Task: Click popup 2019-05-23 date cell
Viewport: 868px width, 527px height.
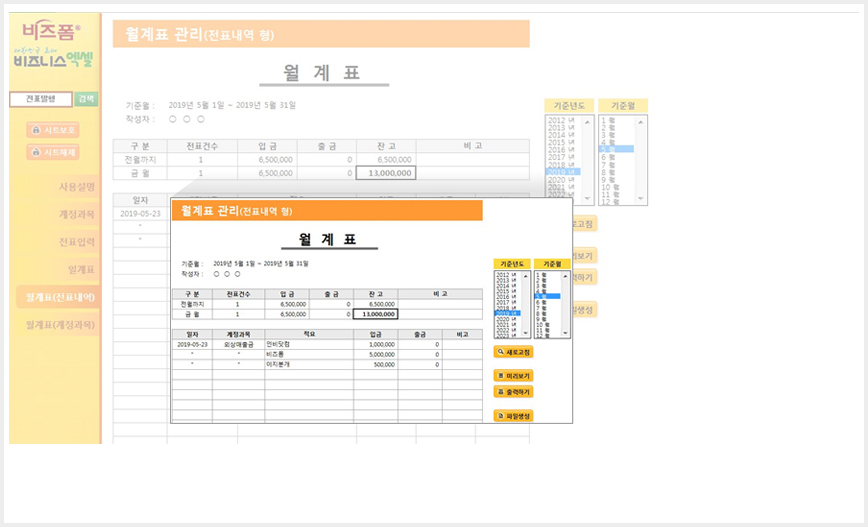Action: point(192,344)
